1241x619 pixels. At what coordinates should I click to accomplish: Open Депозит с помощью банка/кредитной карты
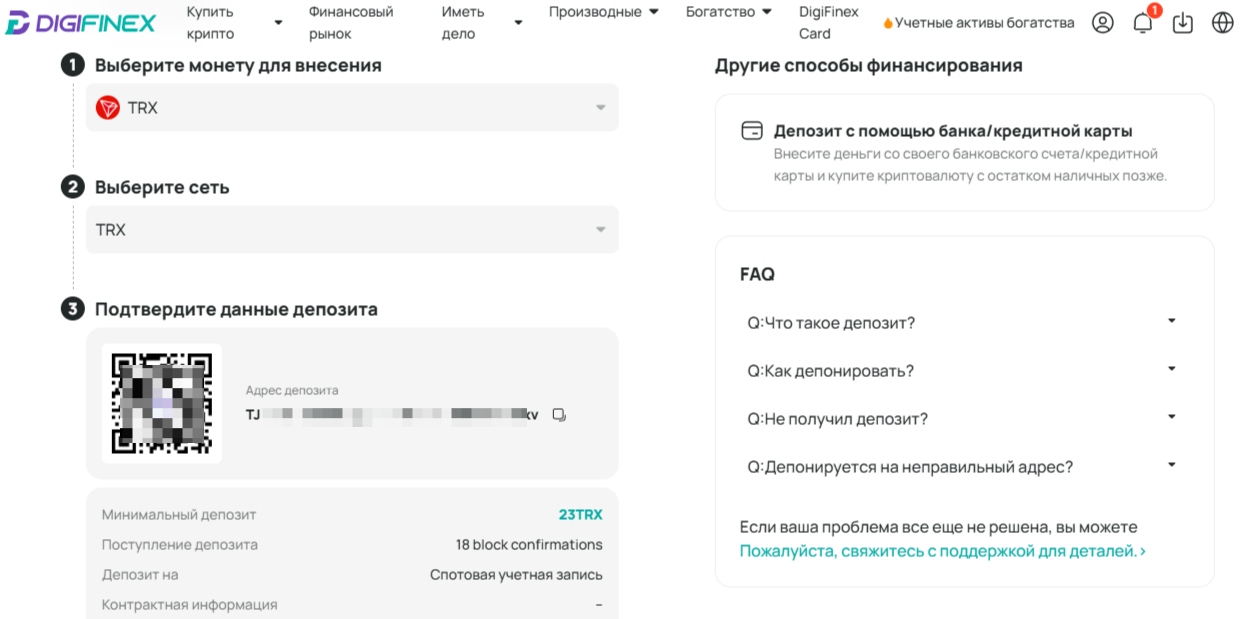[x=964, y=152]
